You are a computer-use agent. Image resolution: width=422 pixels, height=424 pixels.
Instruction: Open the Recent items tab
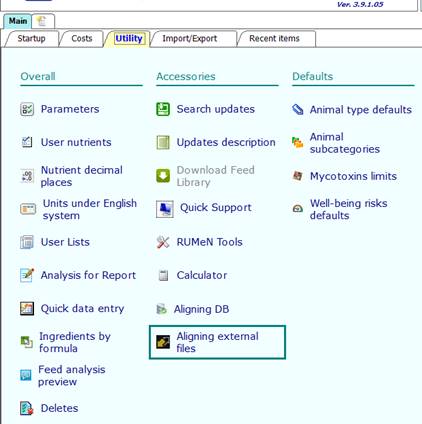tap(274, 39)
